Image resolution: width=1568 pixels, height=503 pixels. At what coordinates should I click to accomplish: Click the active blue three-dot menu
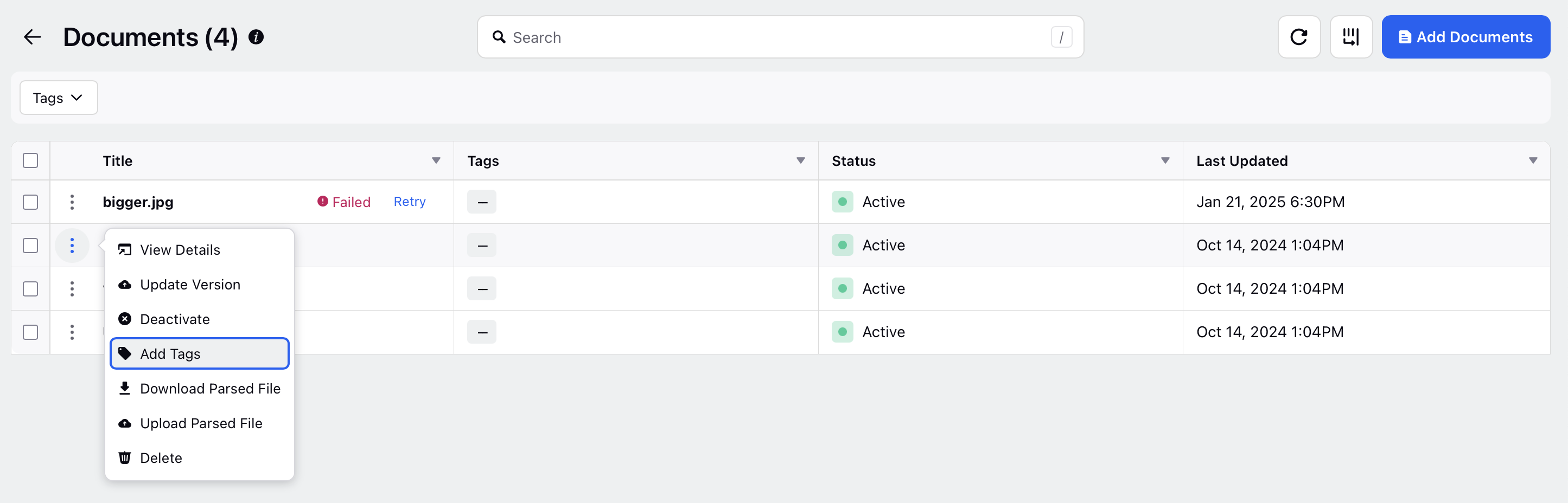(72, 245)
